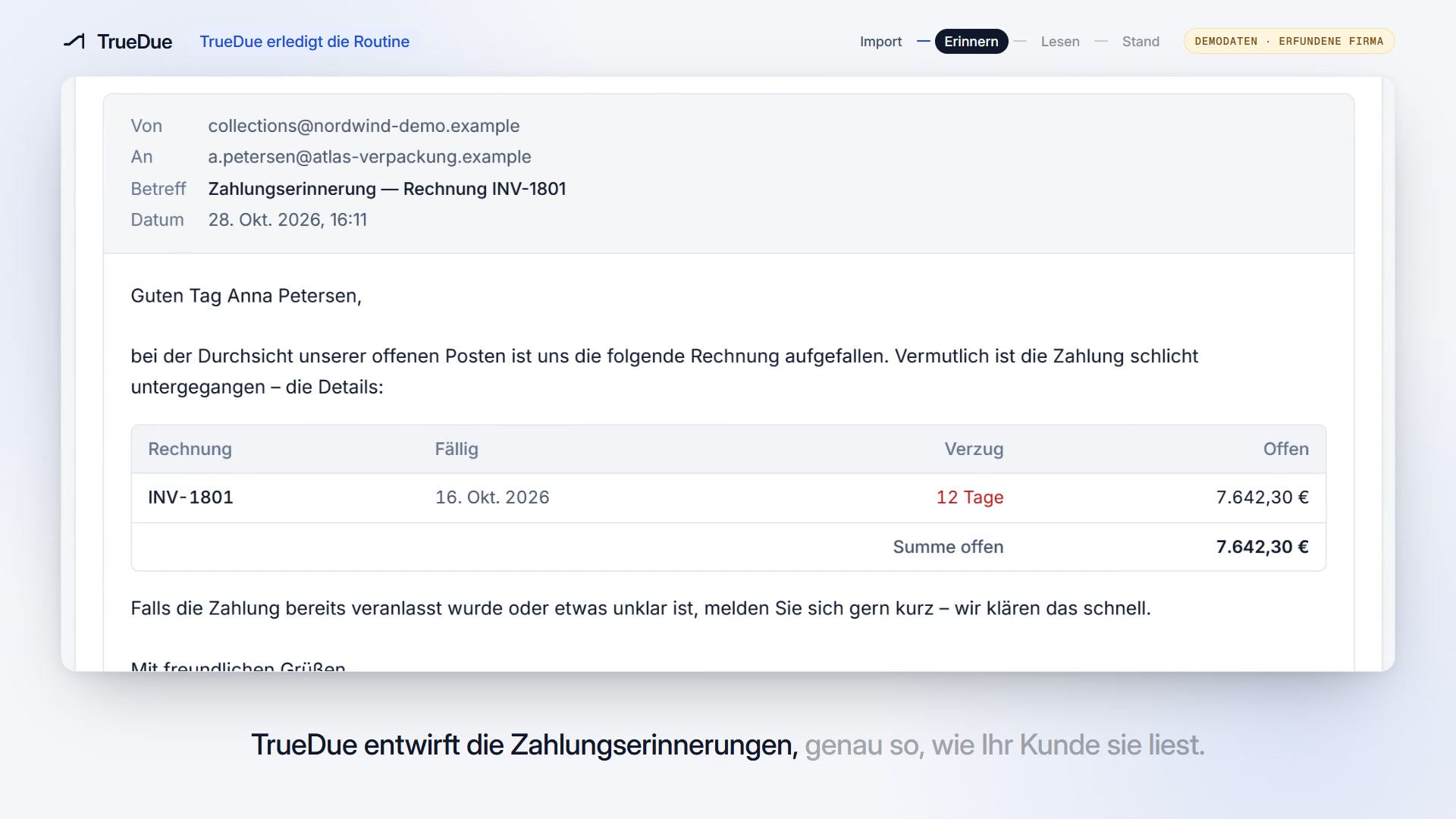Click the 'Demodaten · Erfundene Firma' badge
1456x819 pixels.
click(1288, 41)
